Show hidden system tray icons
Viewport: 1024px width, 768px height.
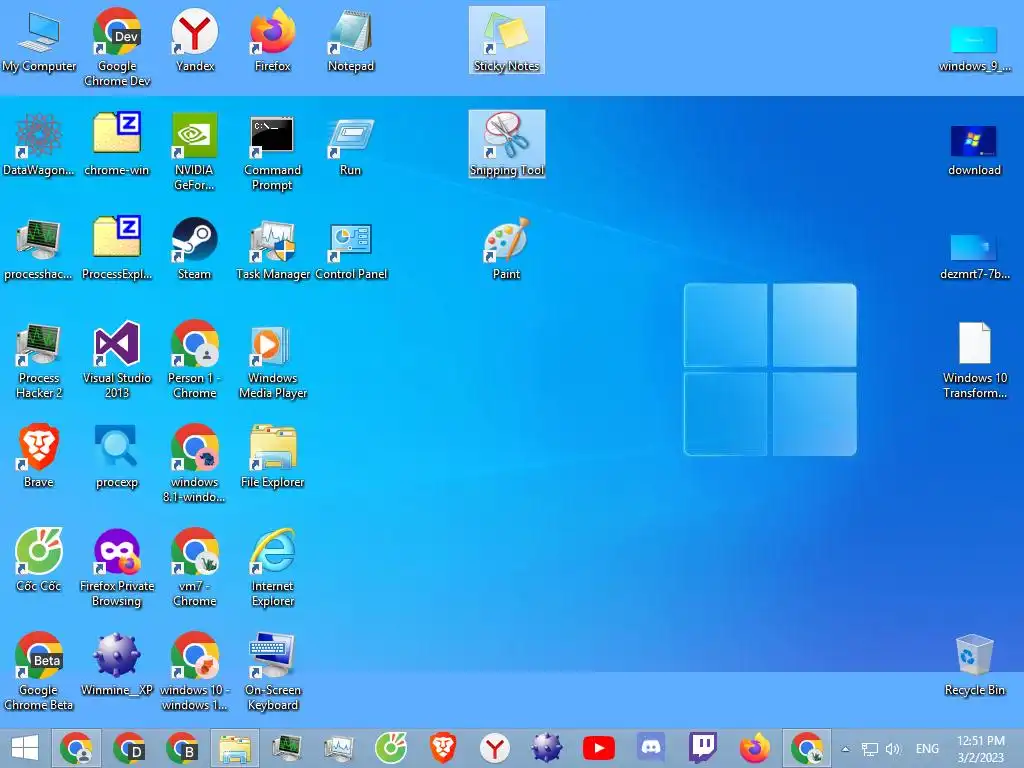click(x=846, y=749)
